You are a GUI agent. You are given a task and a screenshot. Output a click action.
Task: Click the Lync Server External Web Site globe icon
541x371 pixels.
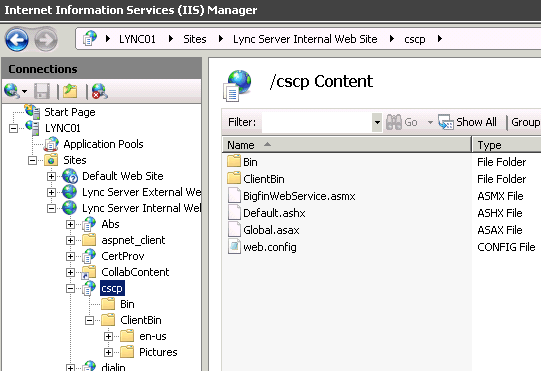[70, 192]
